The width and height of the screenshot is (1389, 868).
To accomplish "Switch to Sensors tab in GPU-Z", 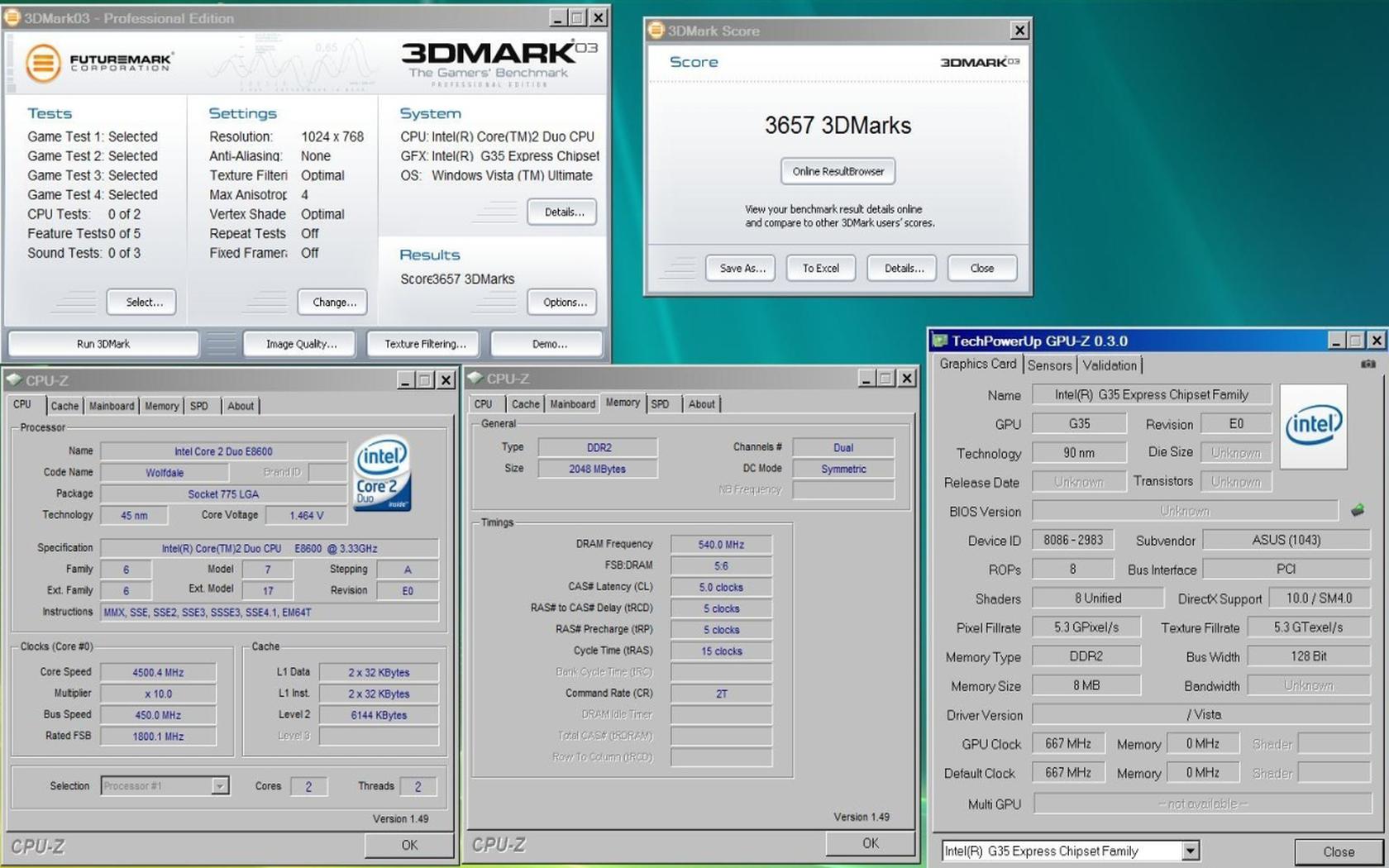I will pos(1050,365).
